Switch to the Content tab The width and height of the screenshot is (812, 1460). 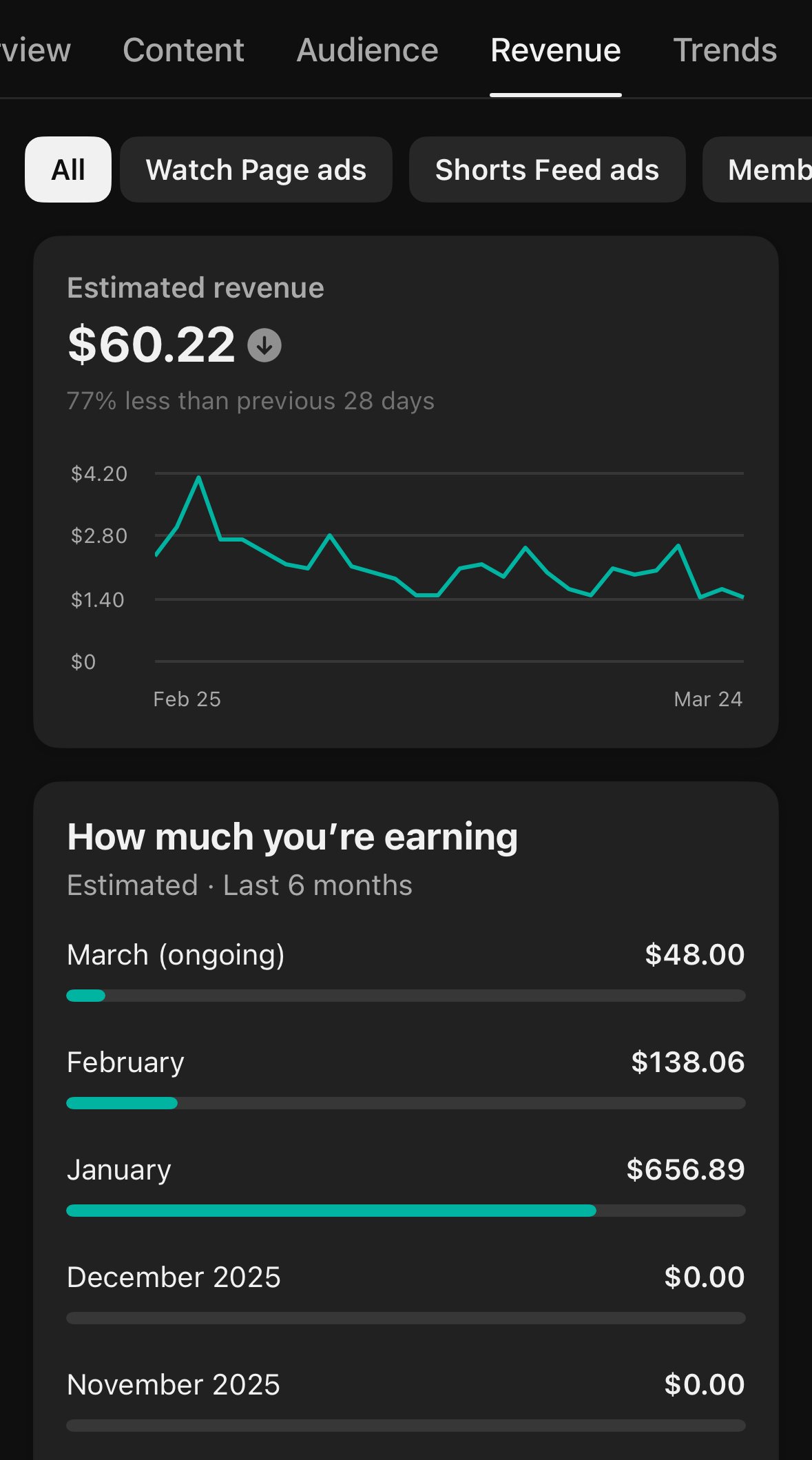click(x=183, y=50)
